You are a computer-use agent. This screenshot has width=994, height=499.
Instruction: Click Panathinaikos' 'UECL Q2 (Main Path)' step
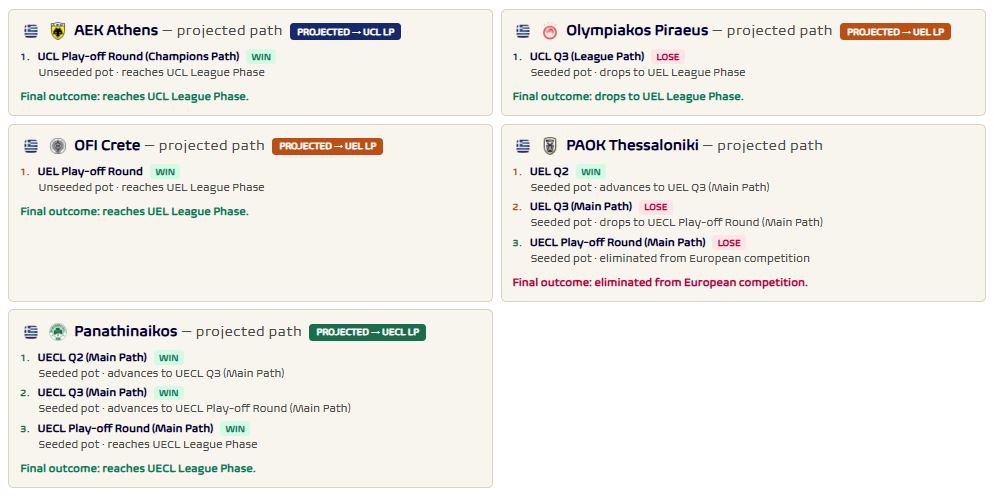click(x=92, y=357)
